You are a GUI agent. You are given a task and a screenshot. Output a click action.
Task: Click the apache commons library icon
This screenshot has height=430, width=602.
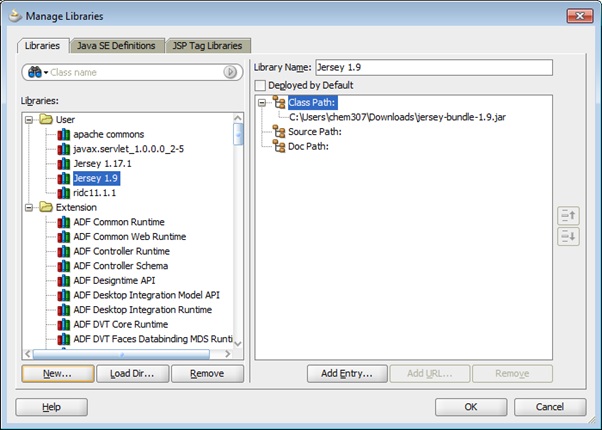pos(64,134)
